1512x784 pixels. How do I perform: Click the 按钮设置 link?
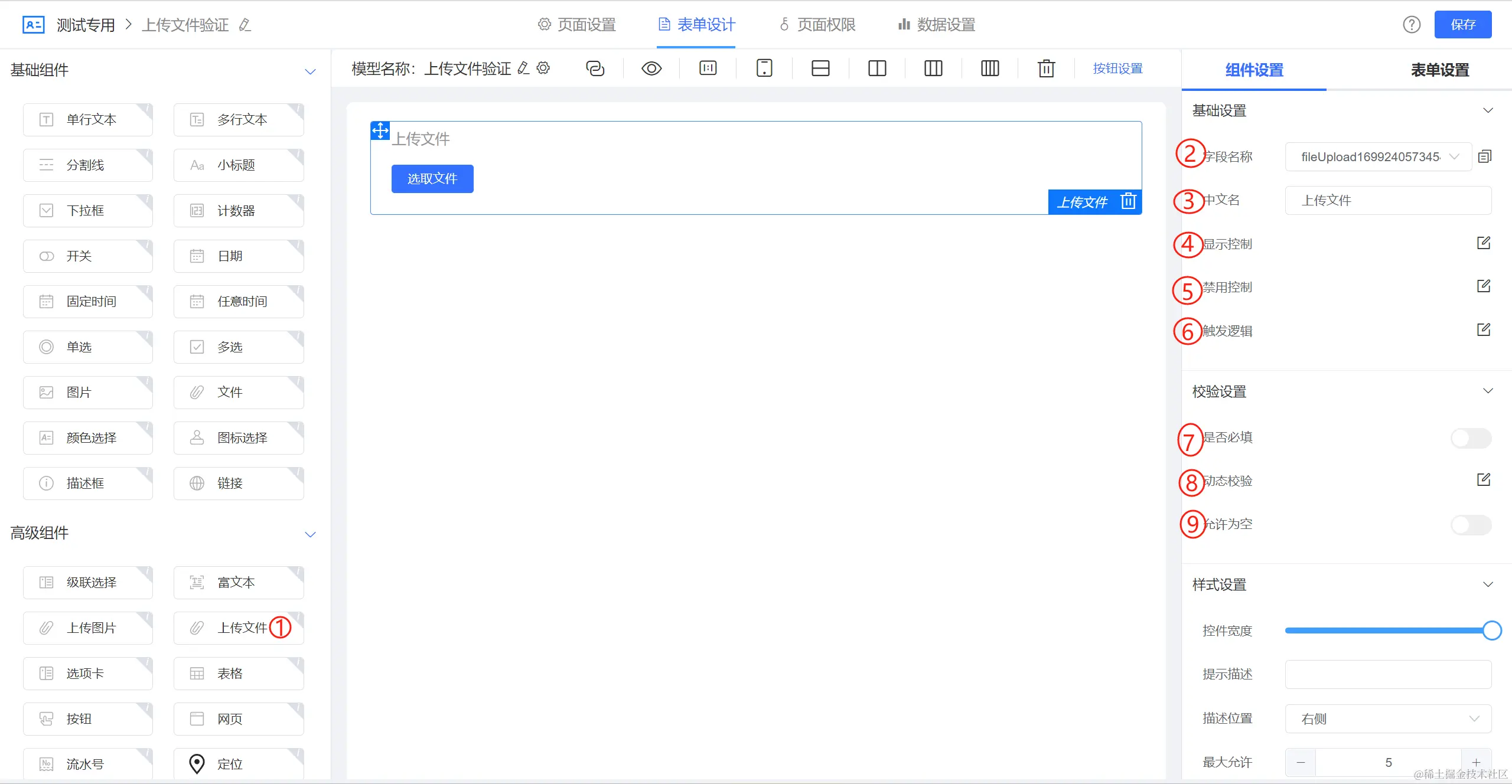click(x=1117, y=68)
